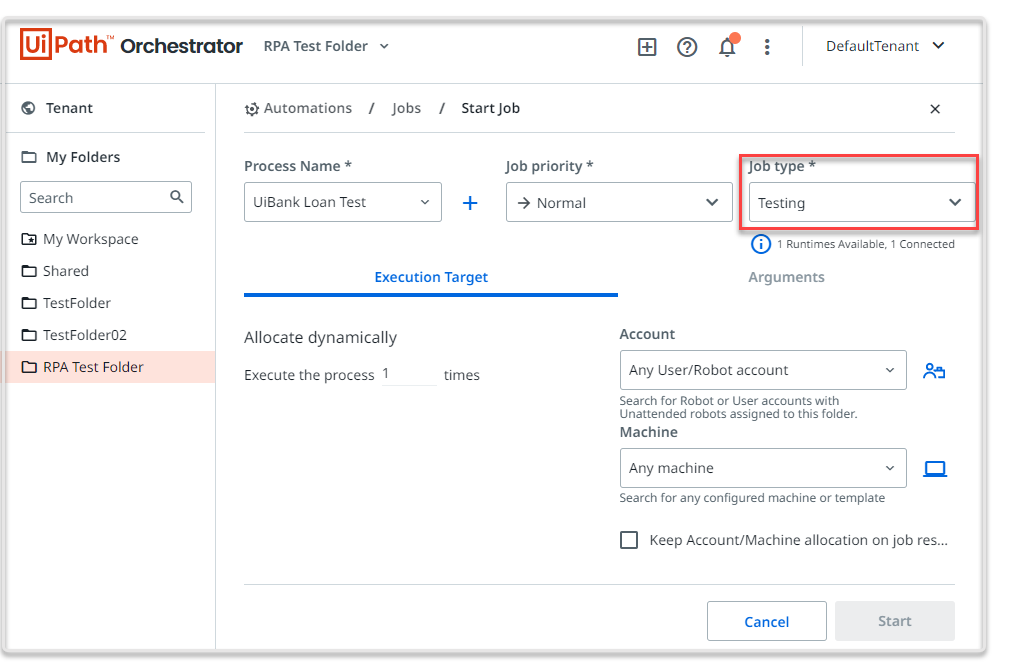Image resolution: width=1017 pixels, height=666 pixels.
Task: Close the Start Job panel
Action: 935,109
